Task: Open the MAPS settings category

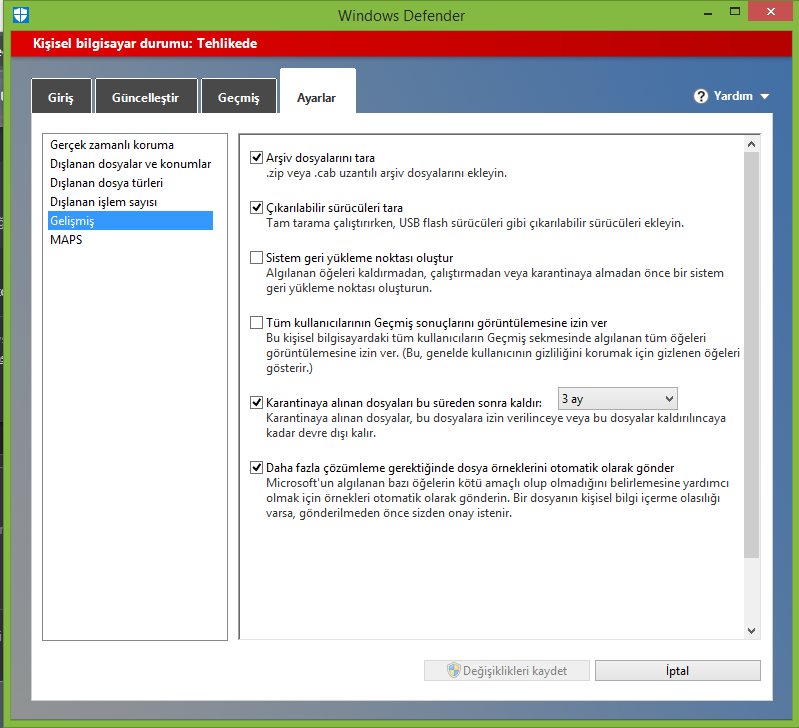Action: pos(66,239)
